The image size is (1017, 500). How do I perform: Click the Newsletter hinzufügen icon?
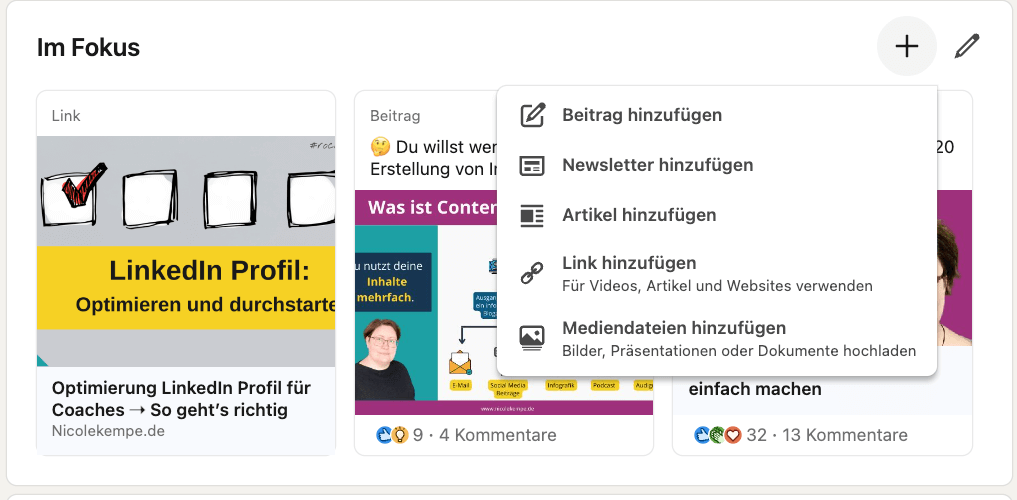(533, 165)
